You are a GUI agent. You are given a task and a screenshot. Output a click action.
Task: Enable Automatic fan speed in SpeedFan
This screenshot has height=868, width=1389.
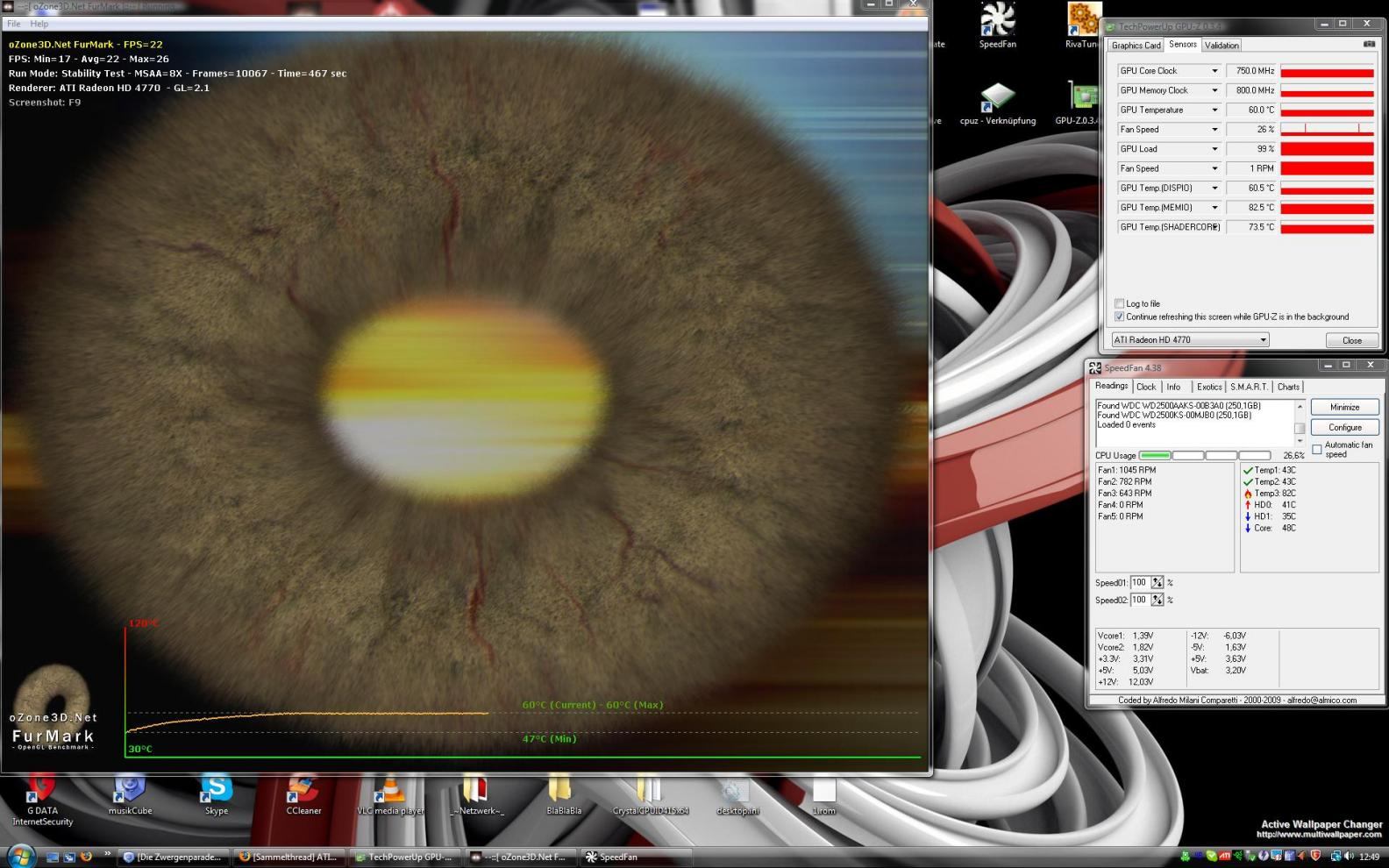1317,449
